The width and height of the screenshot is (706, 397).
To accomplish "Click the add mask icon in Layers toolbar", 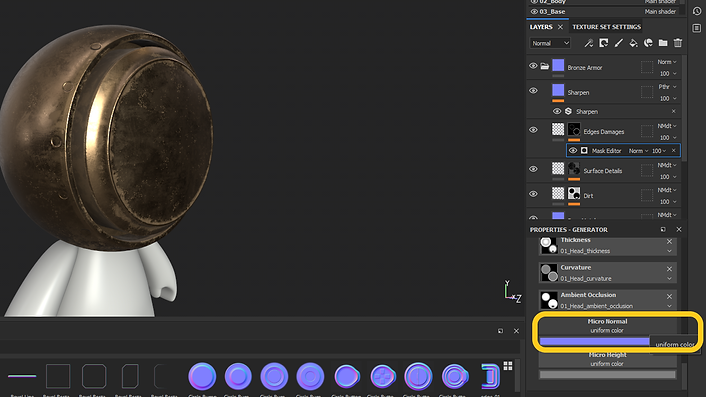I will [603, 43].
